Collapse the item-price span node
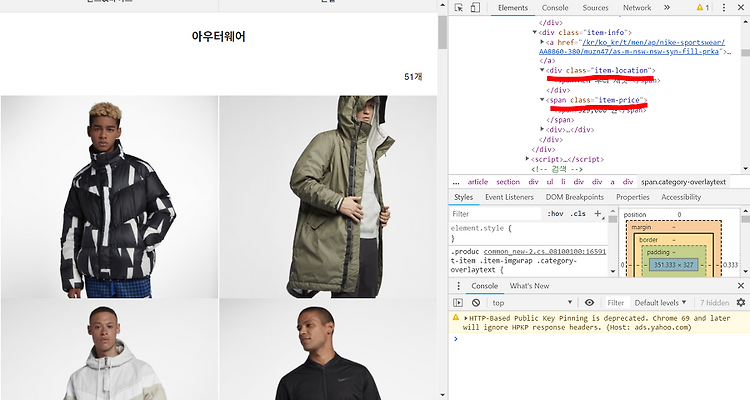The width and height of the screenshot is (750, 400). pyautogui.click(x=542, y=100)
